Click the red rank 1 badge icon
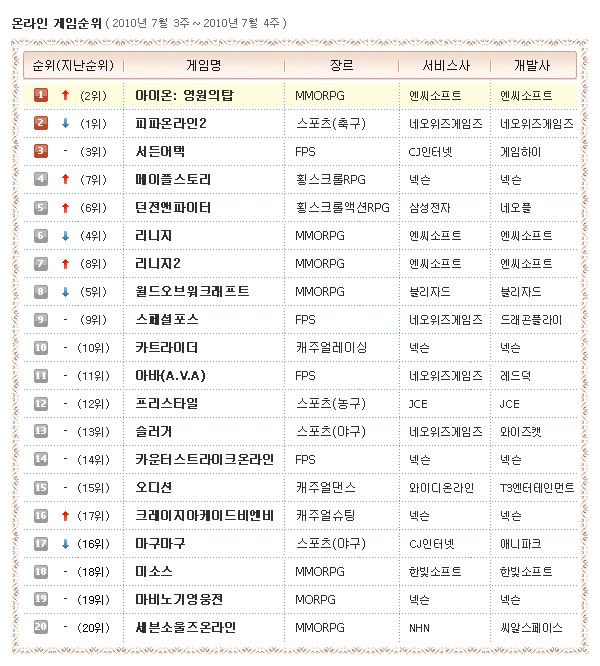The height and width of the screenshot is (666, 600). (x=41, y=95)
